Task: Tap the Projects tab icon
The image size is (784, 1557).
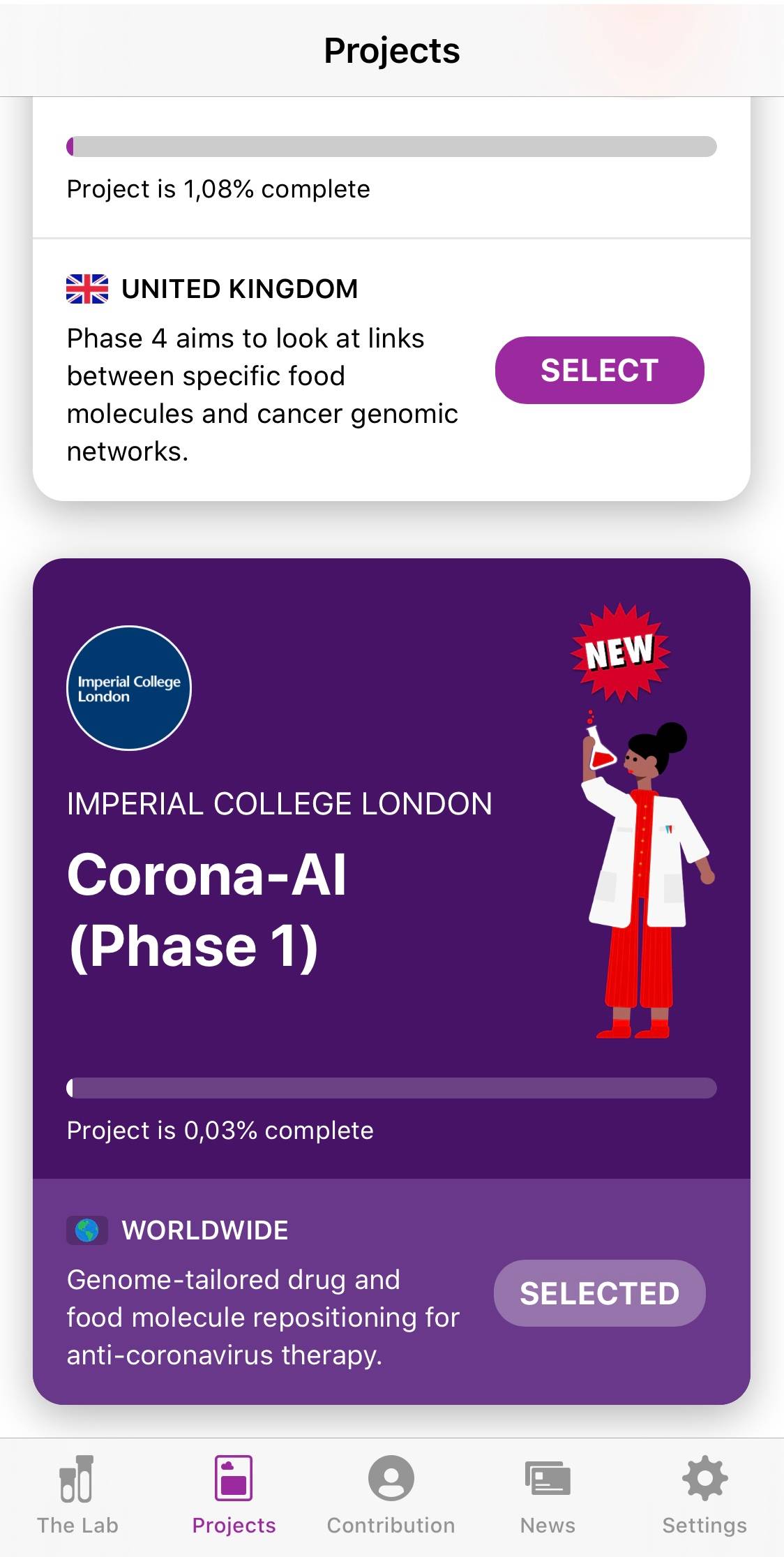Action: point(234,1478)
